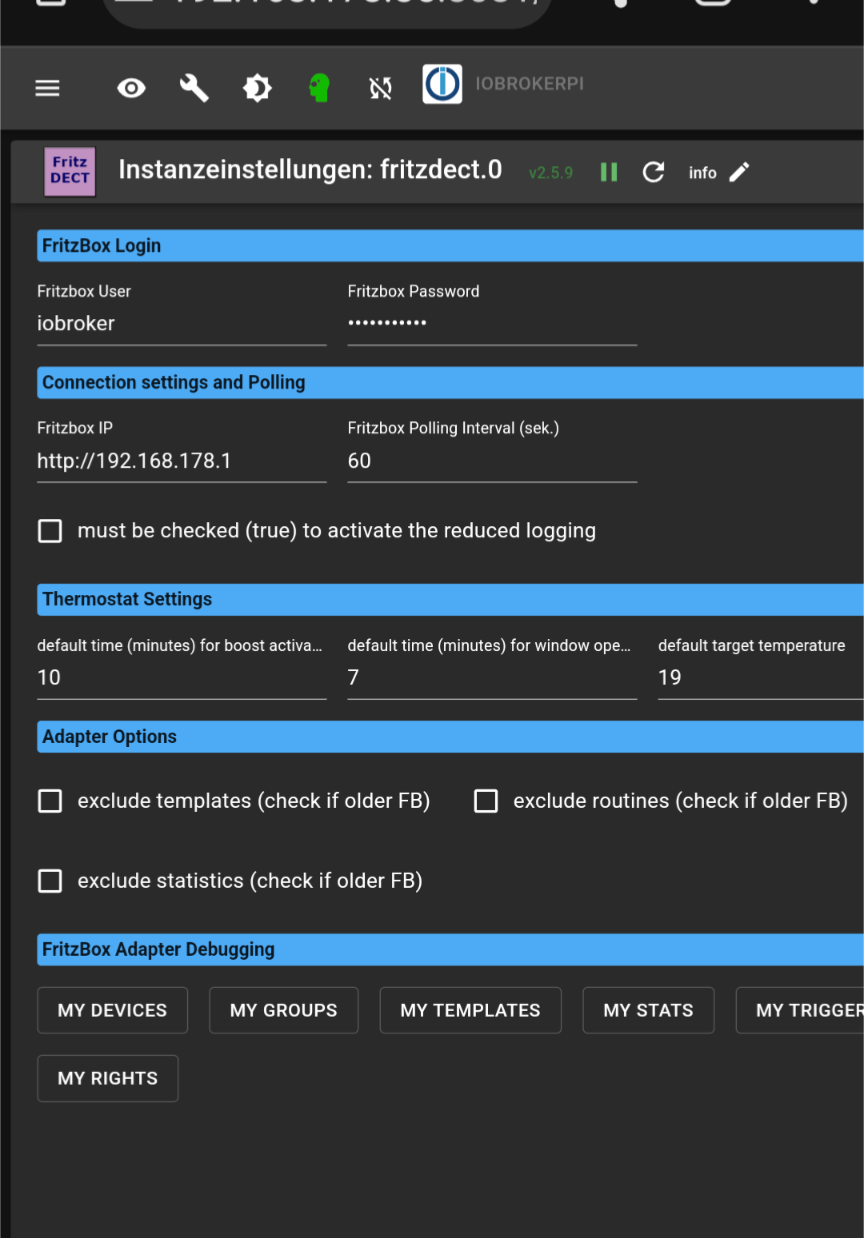Enable the reduced logging checkbox
864x1238 pixels.
click(50, 531)
